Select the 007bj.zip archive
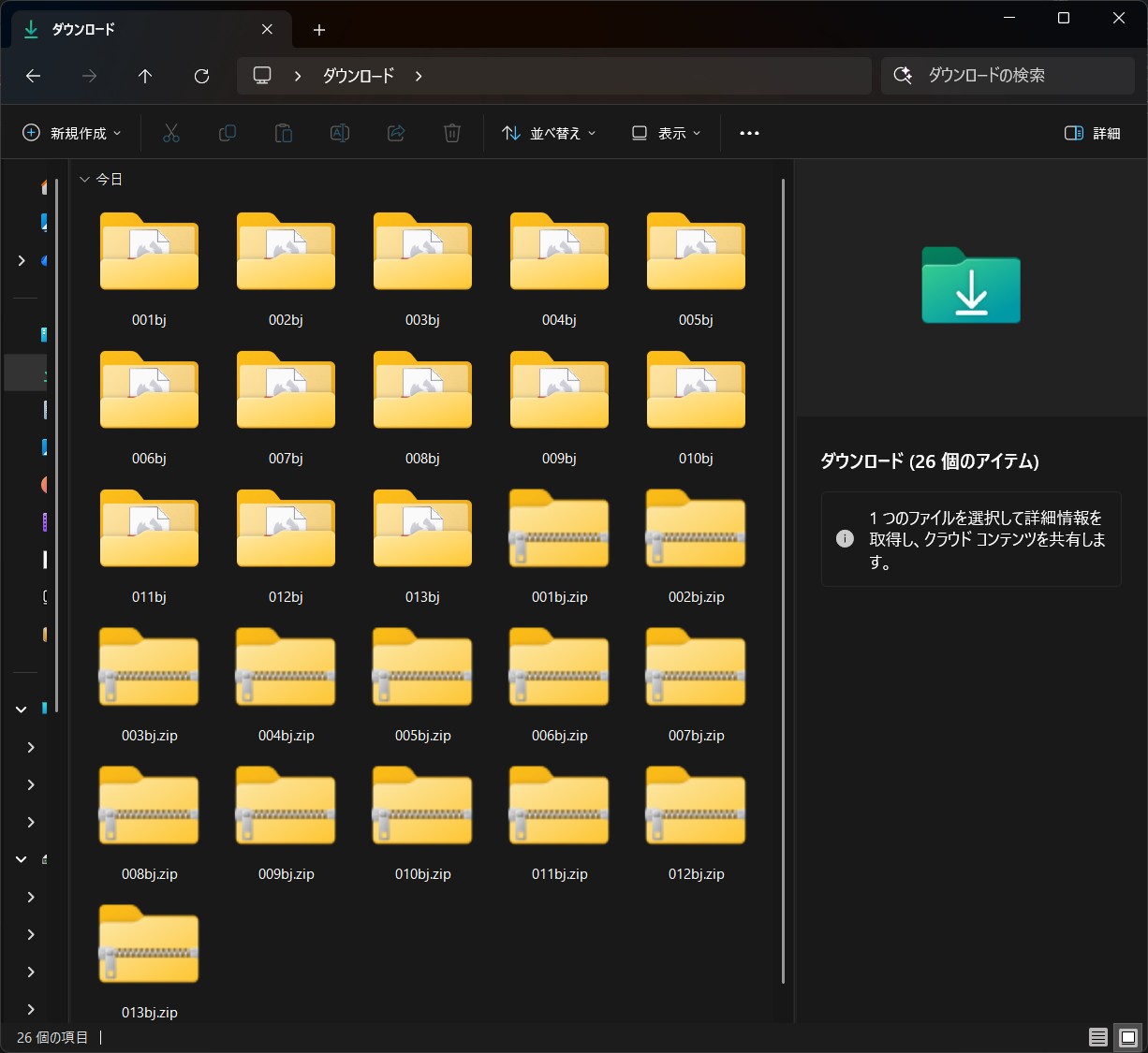This screenshot has width=1148, height=1053. (696, 684)
